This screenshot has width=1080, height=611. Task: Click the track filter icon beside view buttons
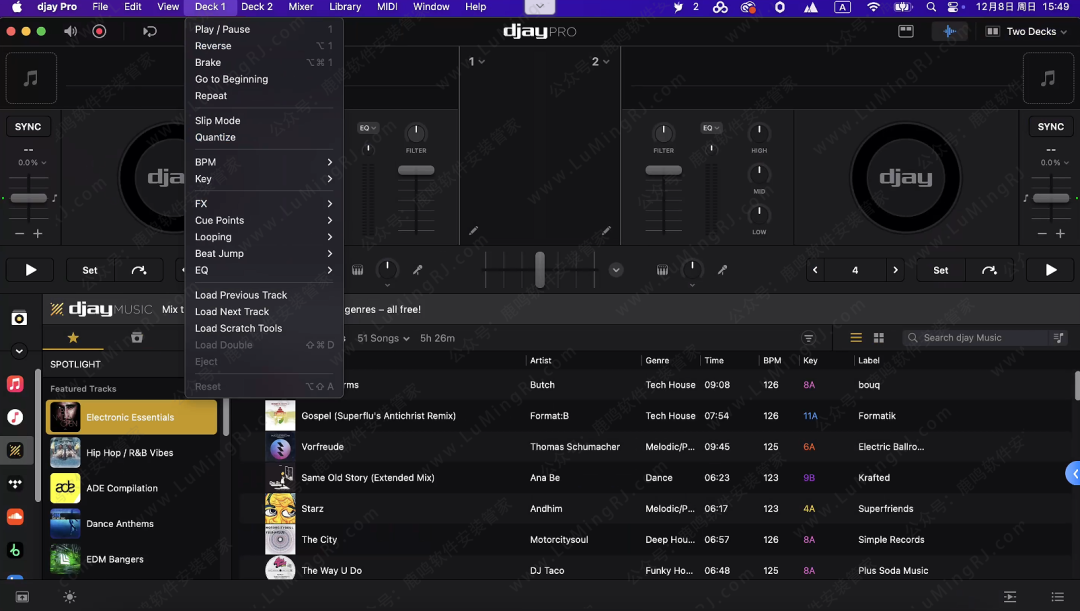(809, 338)
